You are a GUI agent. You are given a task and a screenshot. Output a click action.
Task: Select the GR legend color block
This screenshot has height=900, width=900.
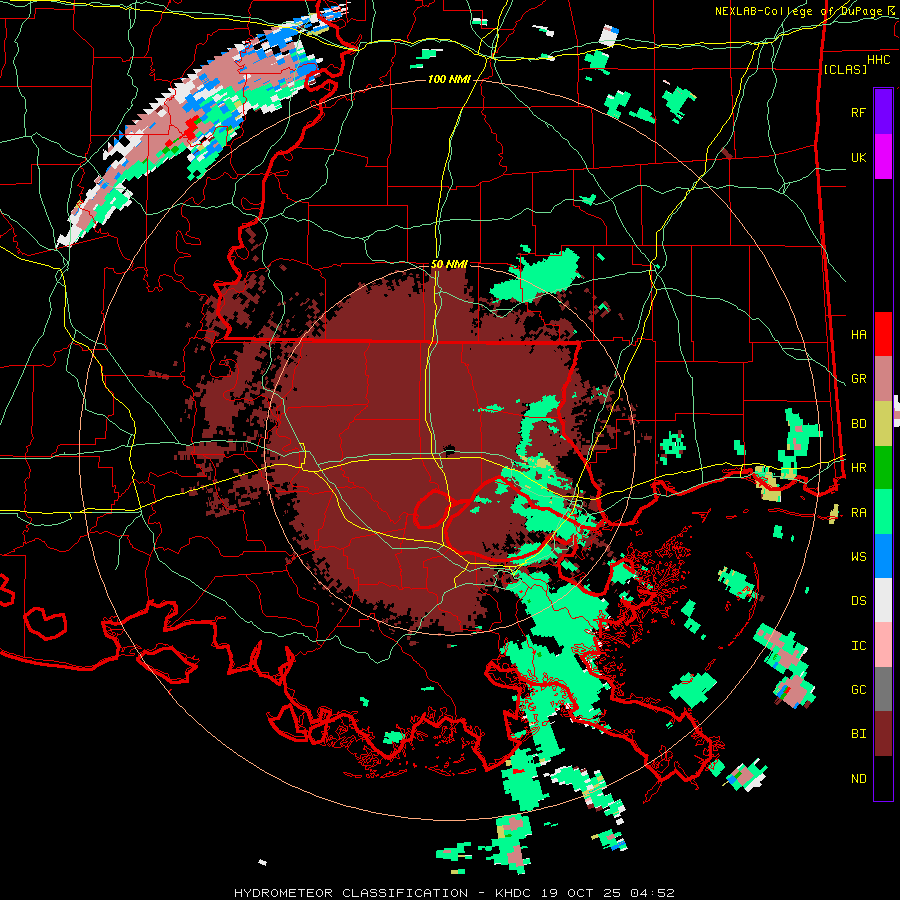(883, 379)
